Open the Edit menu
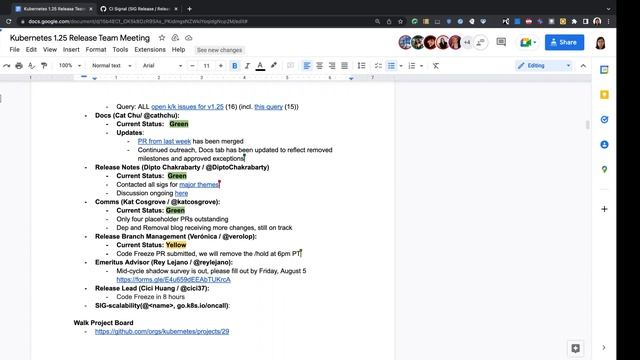 [31, 50]
